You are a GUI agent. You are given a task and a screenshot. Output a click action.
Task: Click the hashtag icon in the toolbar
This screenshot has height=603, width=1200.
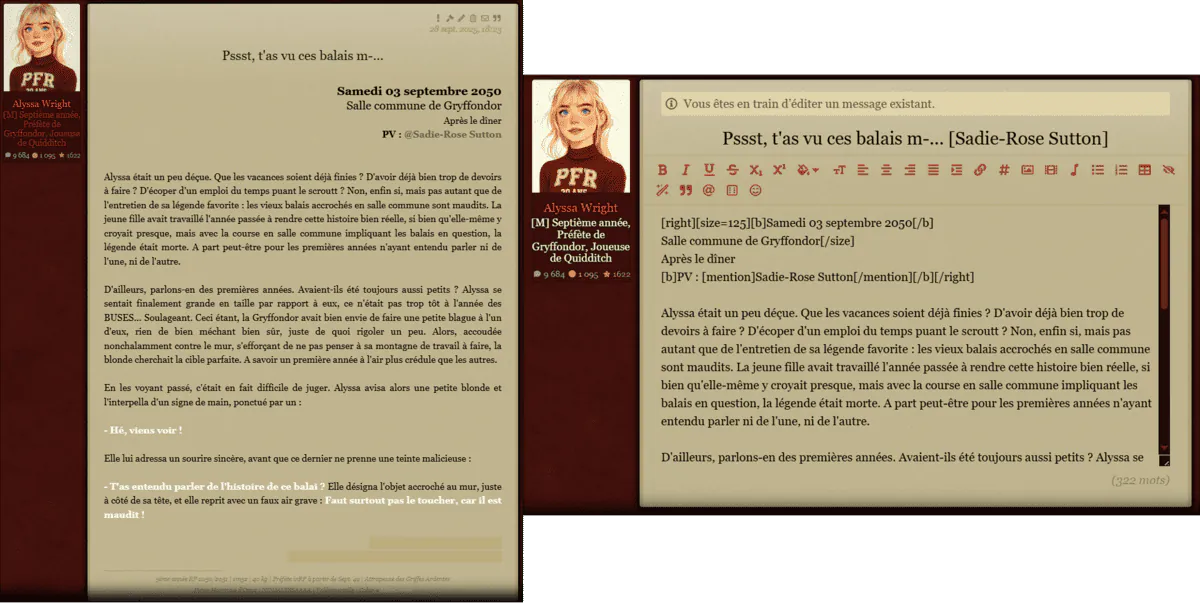[1003, 170]
